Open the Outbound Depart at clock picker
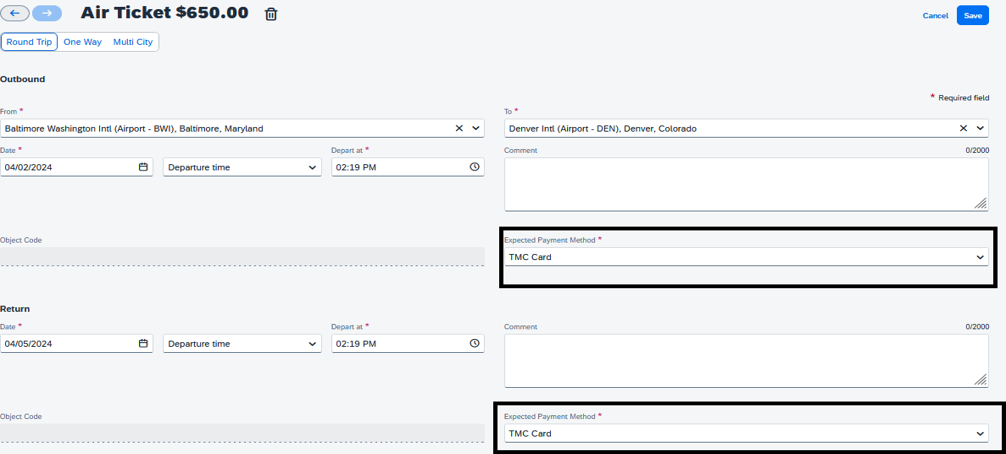 [x=474, y=167]
